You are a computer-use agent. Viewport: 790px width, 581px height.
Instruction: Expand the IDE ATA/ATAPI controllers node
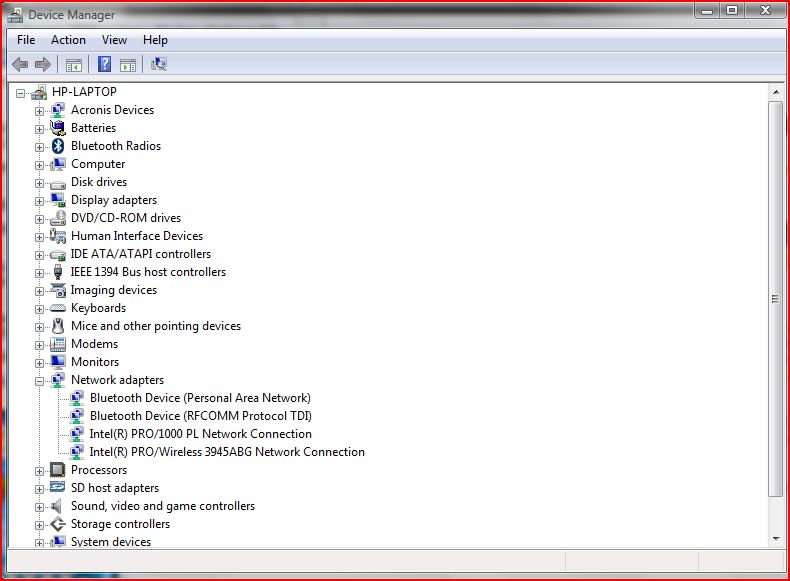click(39, 255)
